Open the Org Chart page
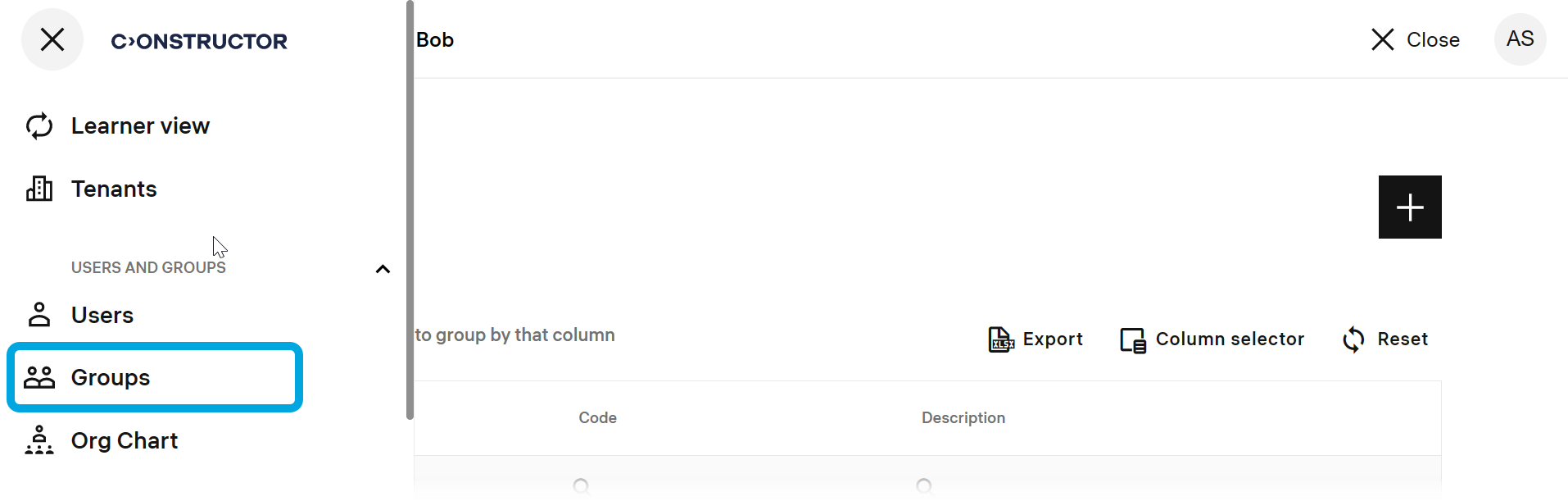This screenshot has width=1568, height=501. [125, 440]
